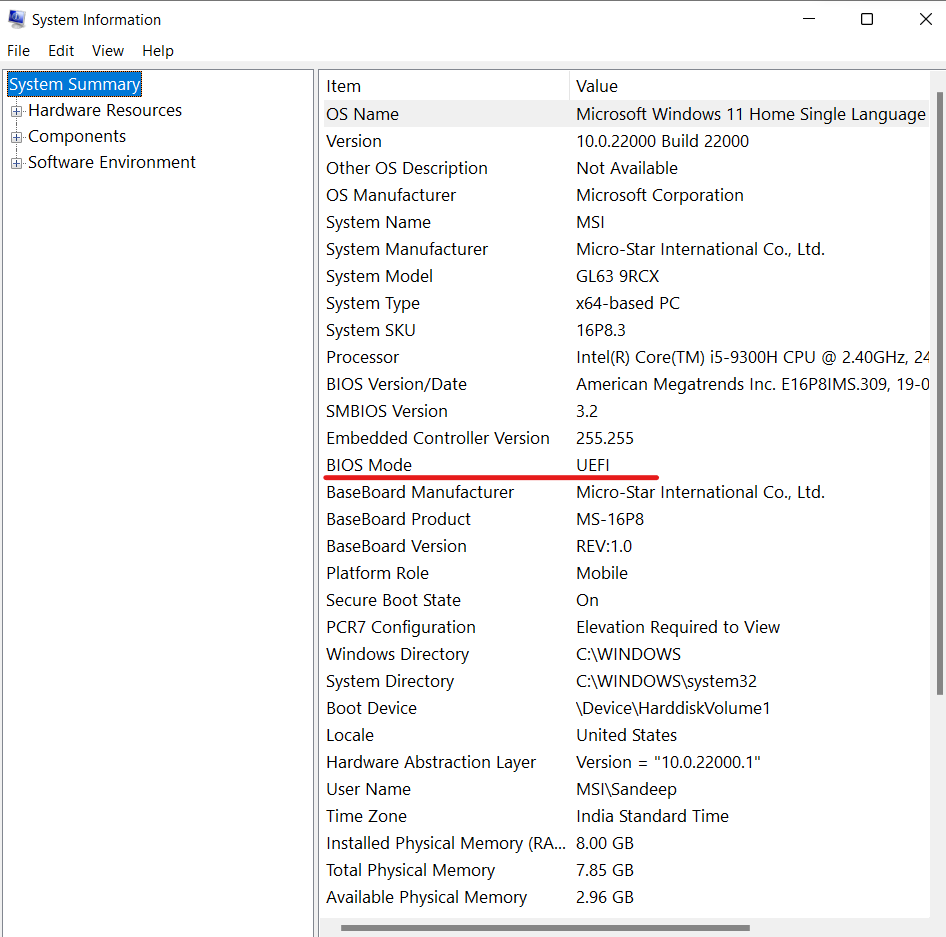This screenshot has width=946, height=937.
Task: Expand the Components node
Action: (x=16, y=137)
